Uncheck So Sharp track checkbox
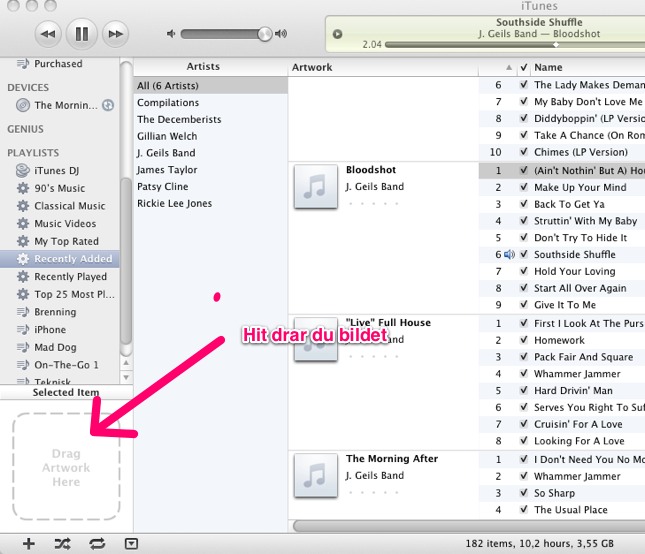 (524, 493)
